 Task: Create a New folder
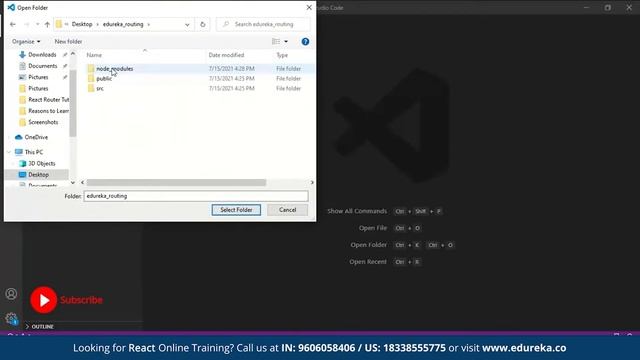[68, 42]
